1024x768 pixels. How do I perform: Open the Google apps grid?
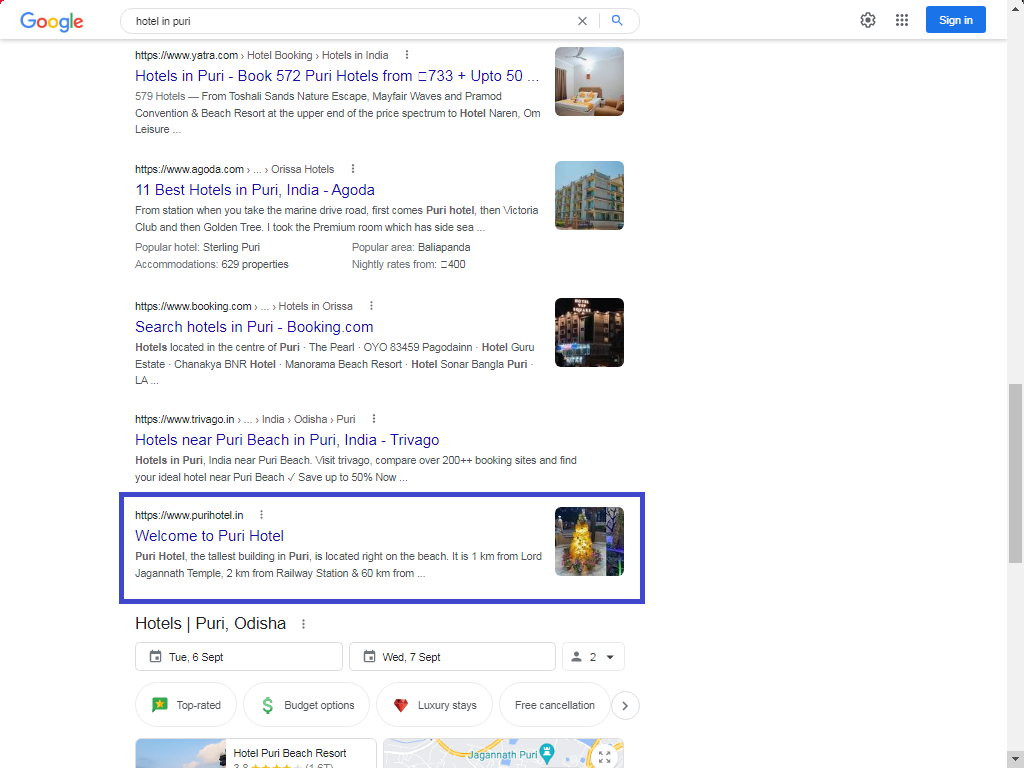click(902, 20)
